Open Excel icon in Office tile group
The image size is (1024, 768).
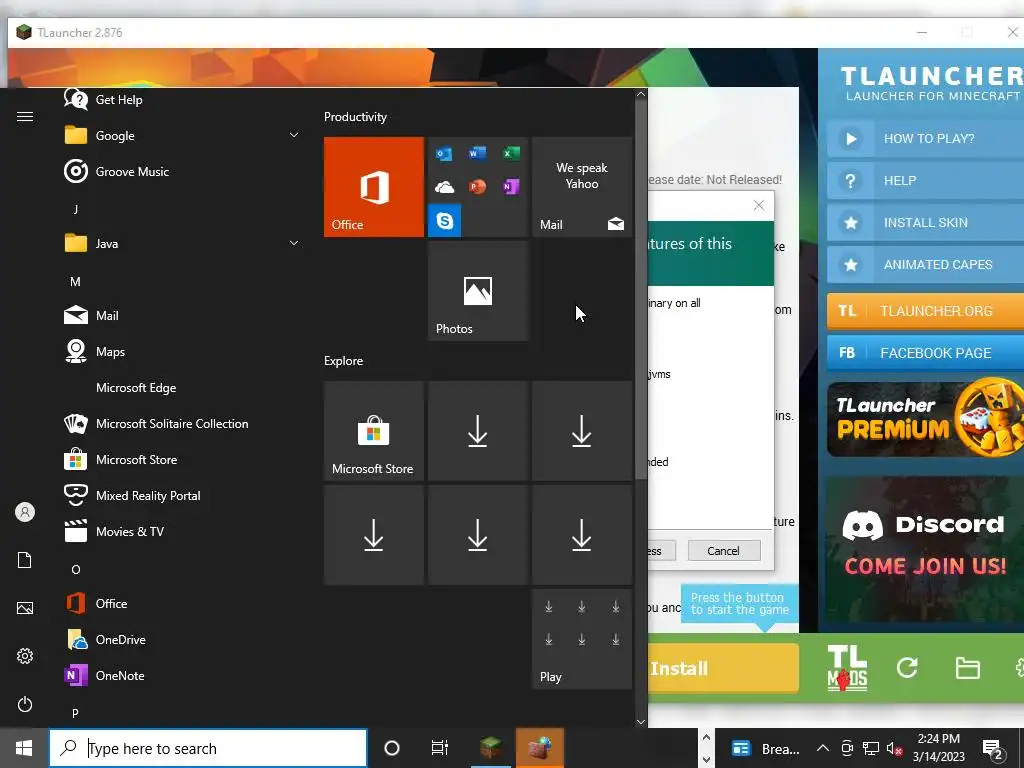(511, 153)
